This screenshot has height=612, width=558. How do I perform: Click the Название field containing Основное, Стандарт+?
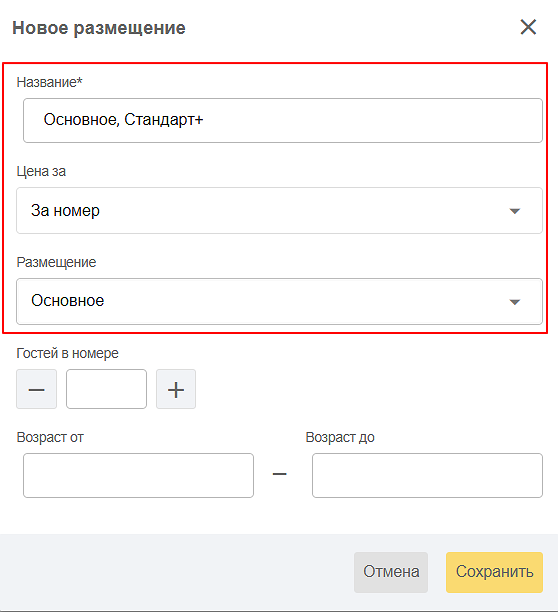pos(283,120)
